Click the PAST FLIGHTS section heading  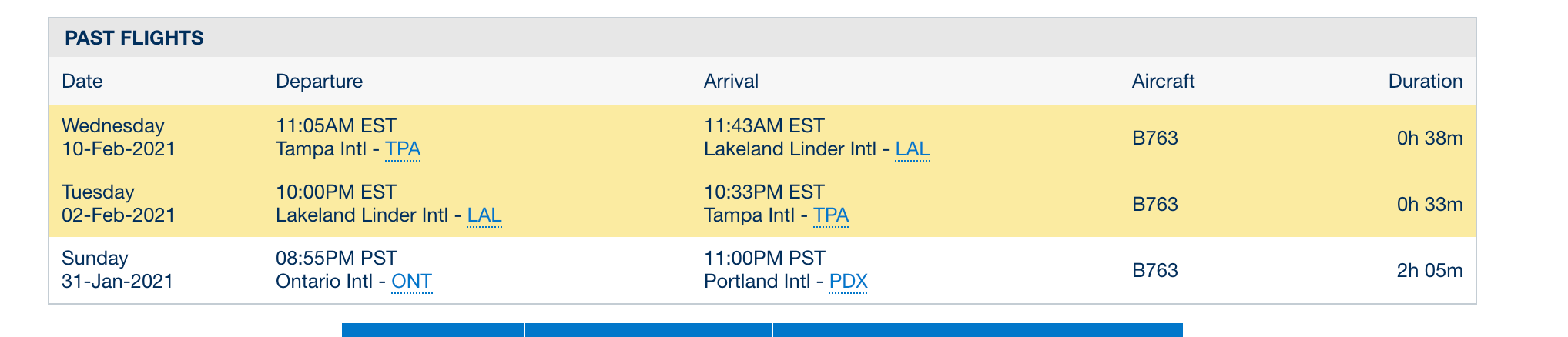[134, 38]
